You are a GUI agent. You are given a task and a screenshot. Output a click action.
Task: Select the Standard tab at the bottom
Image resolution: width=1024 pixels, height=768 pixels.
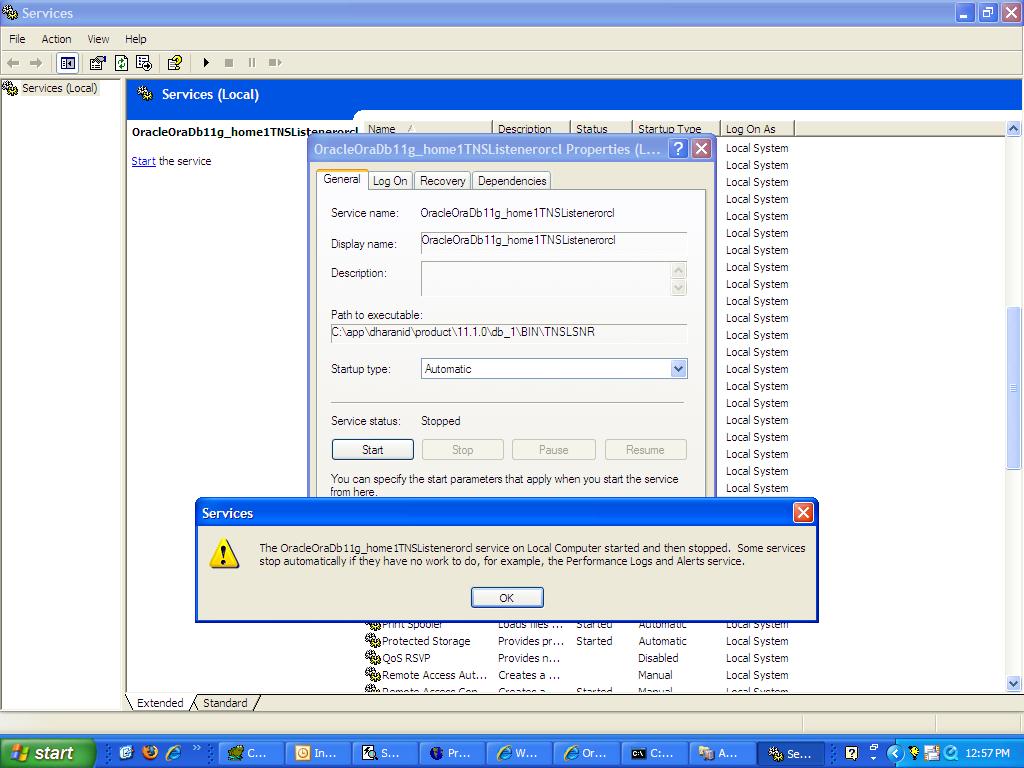click(225, 703)
